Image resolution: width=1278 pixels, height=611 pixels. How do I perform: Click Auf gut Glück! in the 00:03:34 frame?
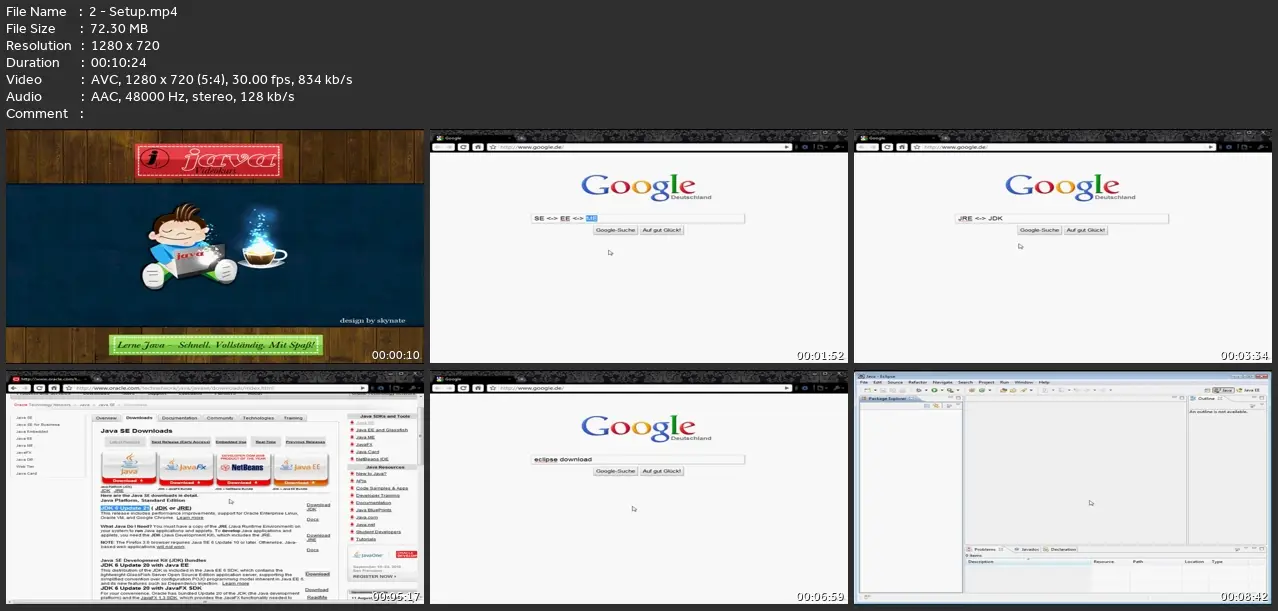[1086, 230]
